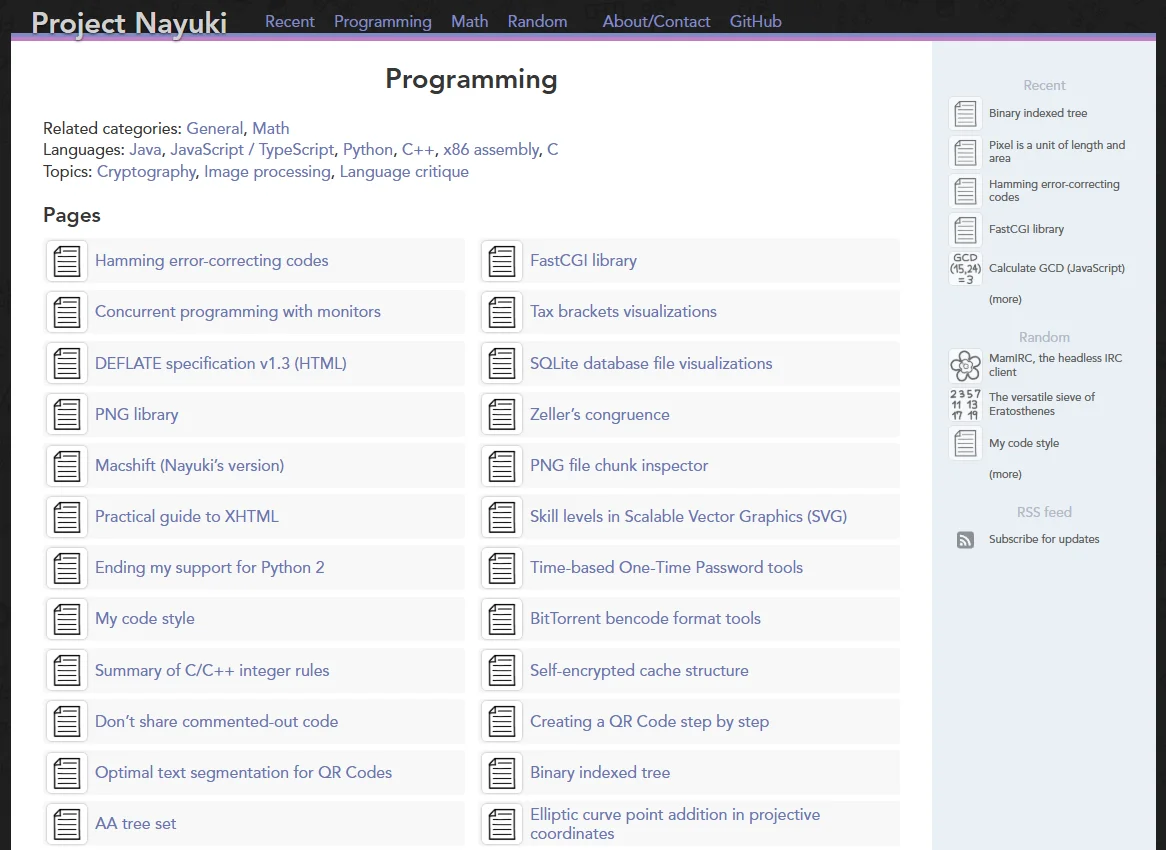1166x850 pixels.
Task: Open Creating a QR Code step by step
Action: [649, 722]
